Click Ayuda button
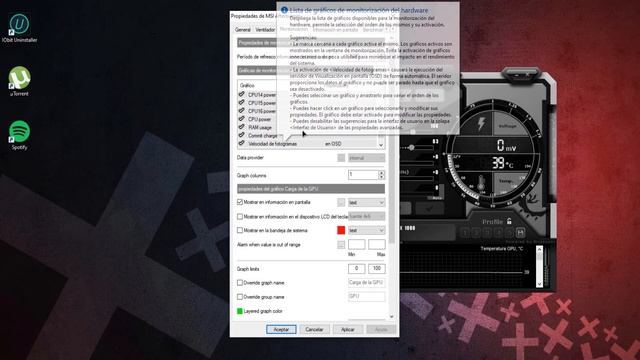This screenshot has width=640, height=360. click(381, 329)
